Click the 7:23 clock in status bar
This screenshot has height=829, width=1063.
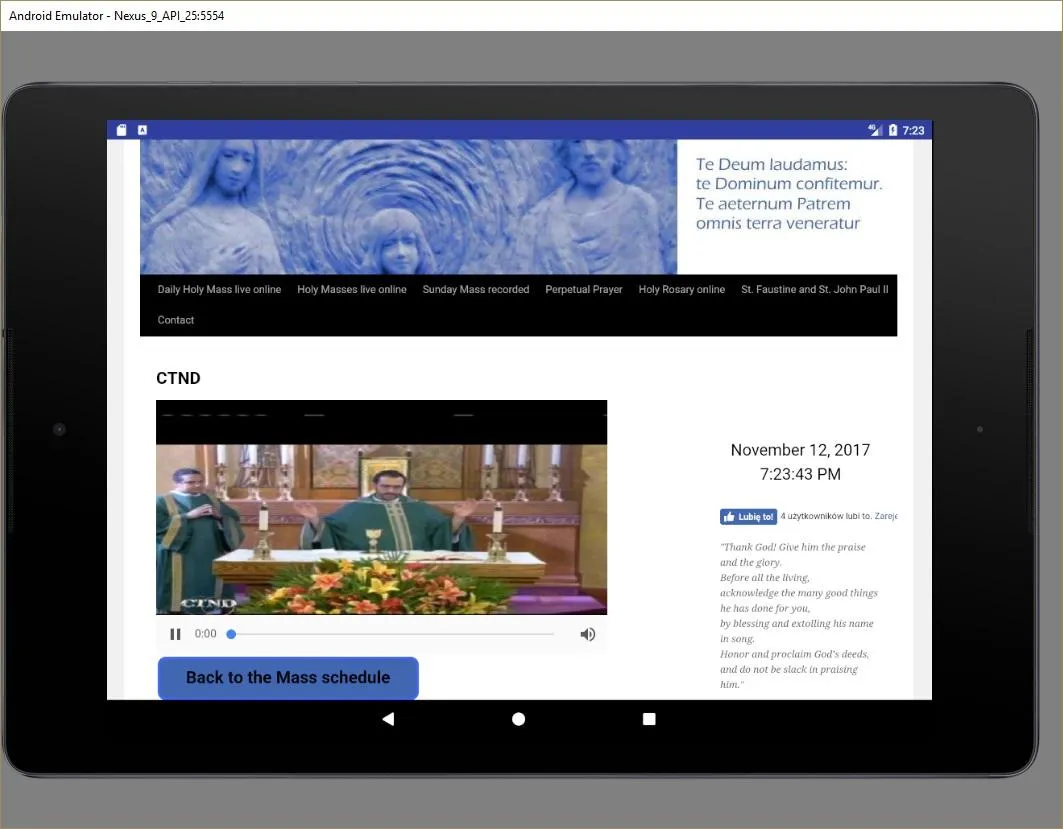[913, 130]
